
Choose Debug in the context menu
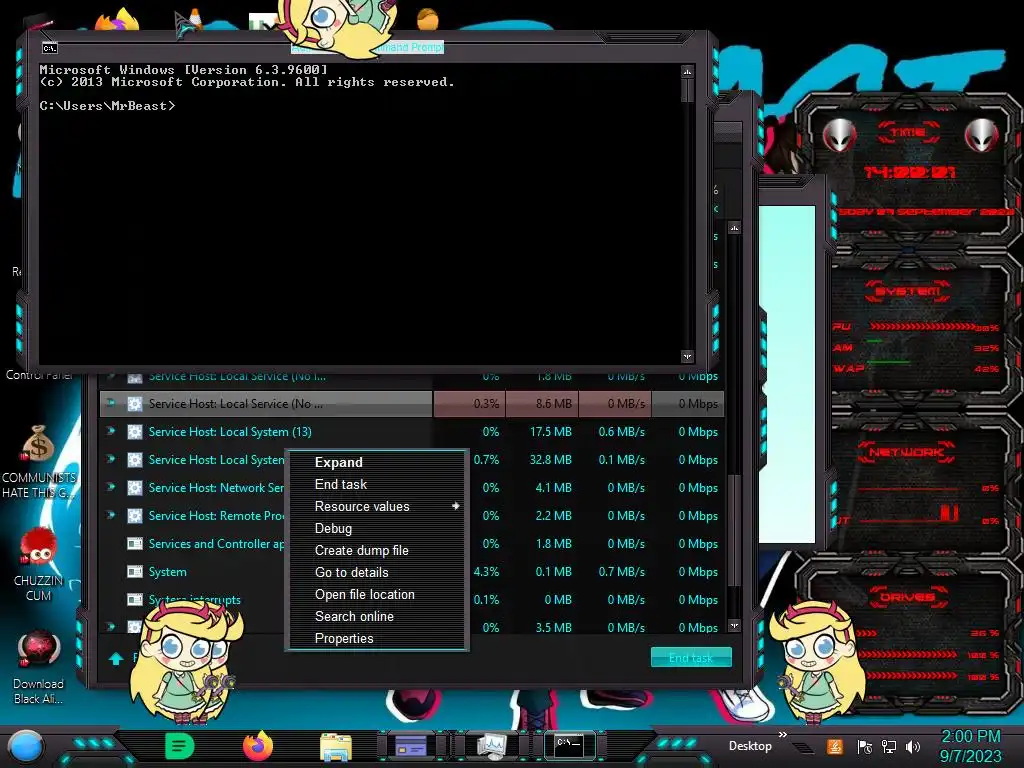pyautogui.click(x=333, y=528)
